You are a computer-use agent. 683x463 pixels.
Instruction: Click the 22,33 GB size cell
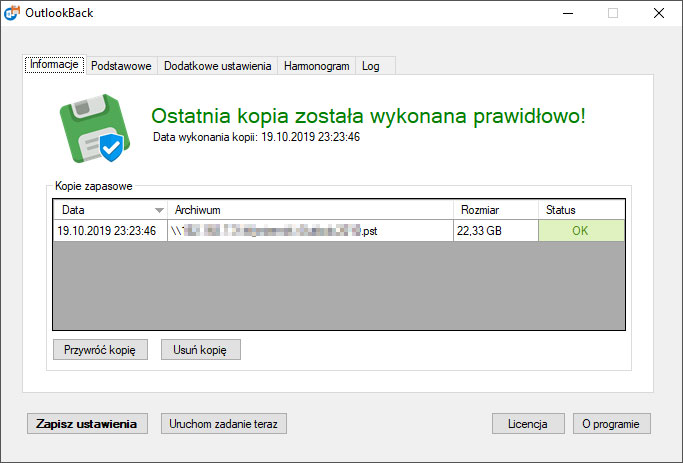click(x=496, y=230)
